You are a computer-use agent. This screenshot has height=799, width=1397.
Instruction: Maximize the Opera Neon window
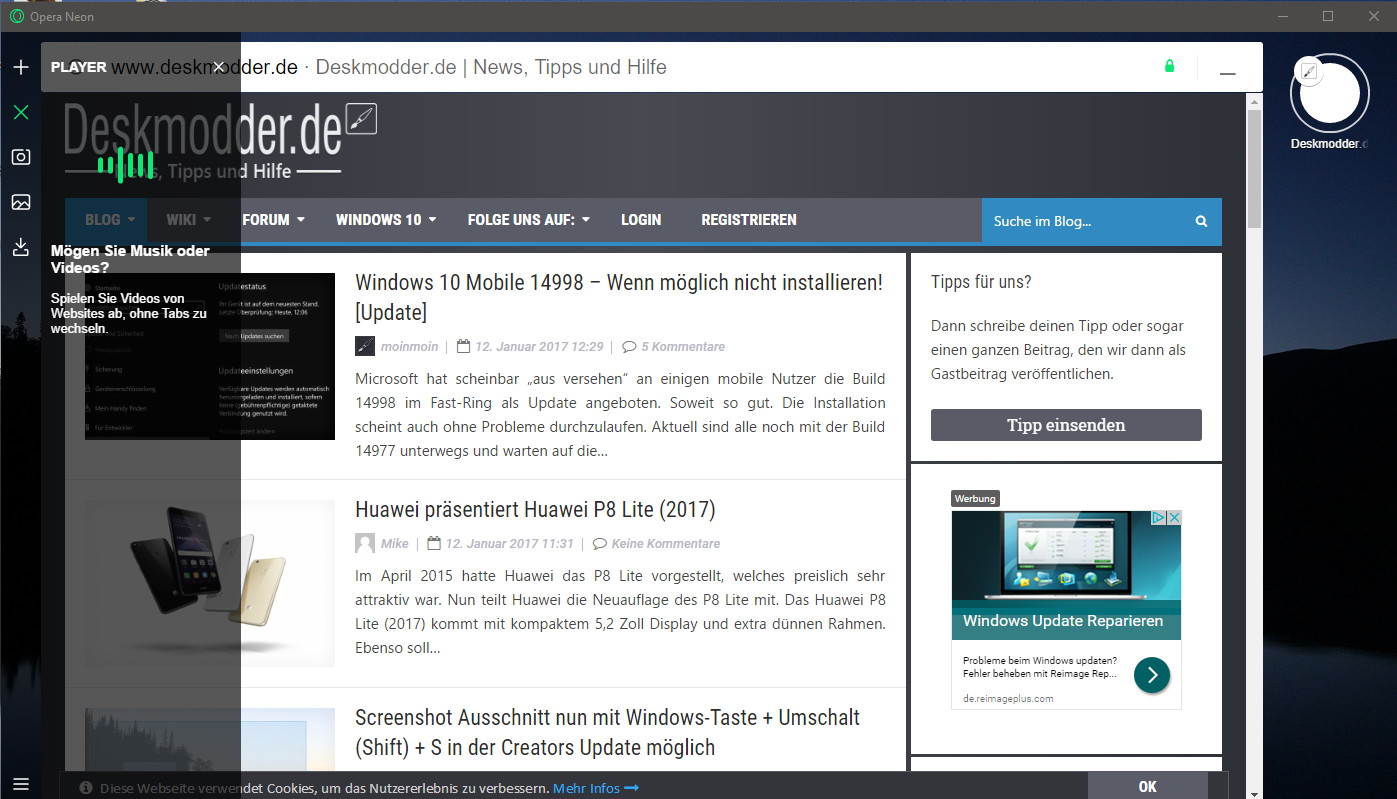point(1328,16)
